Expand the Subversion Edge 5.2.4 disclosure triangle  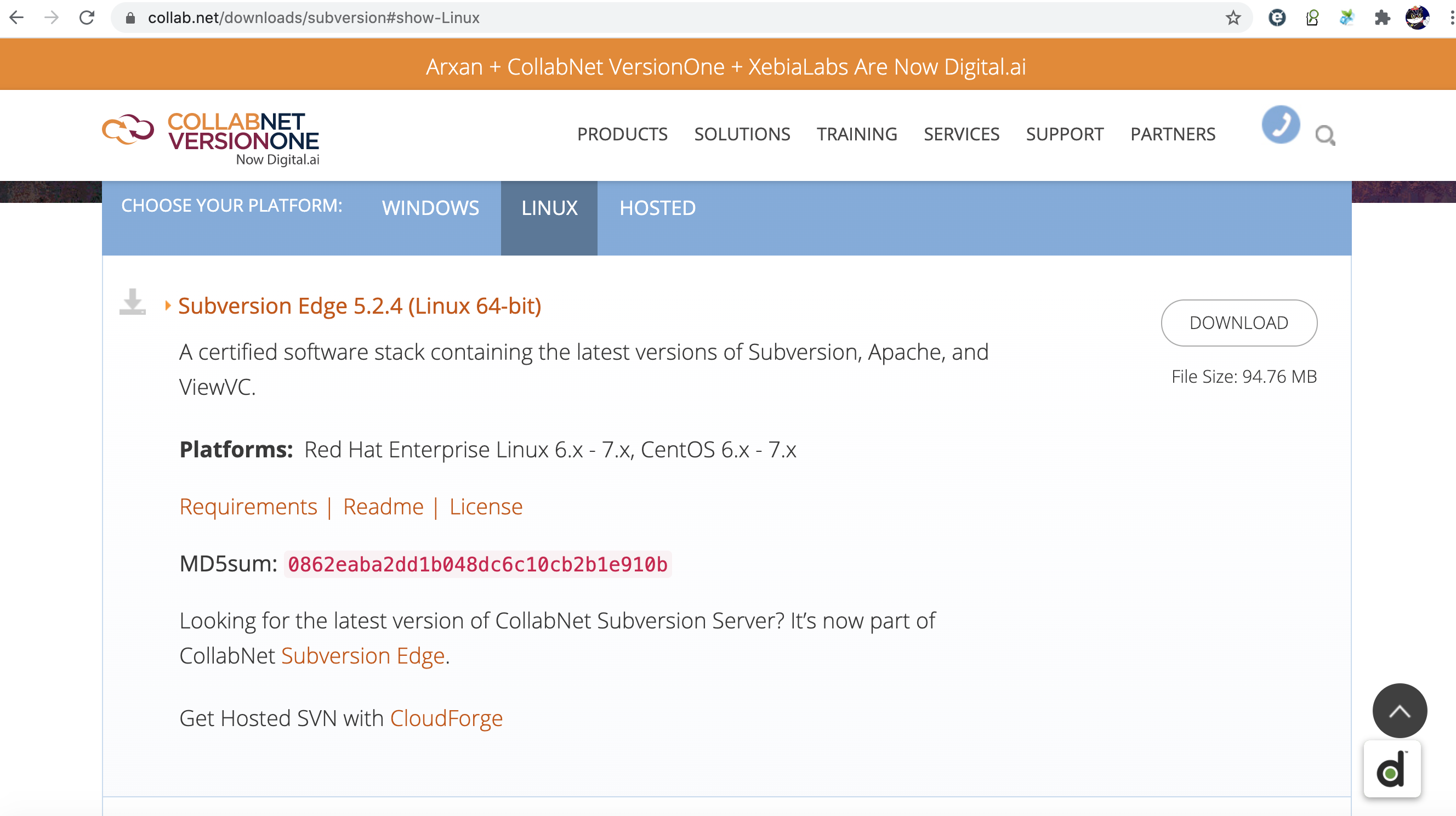point(168,306)
